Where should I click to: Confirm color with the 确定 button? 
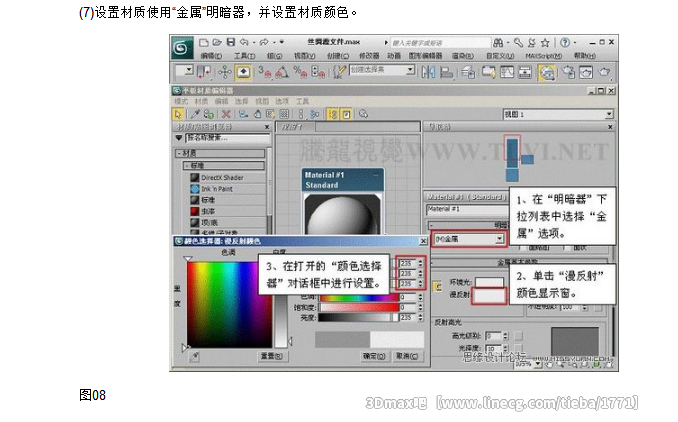(373, 356)
